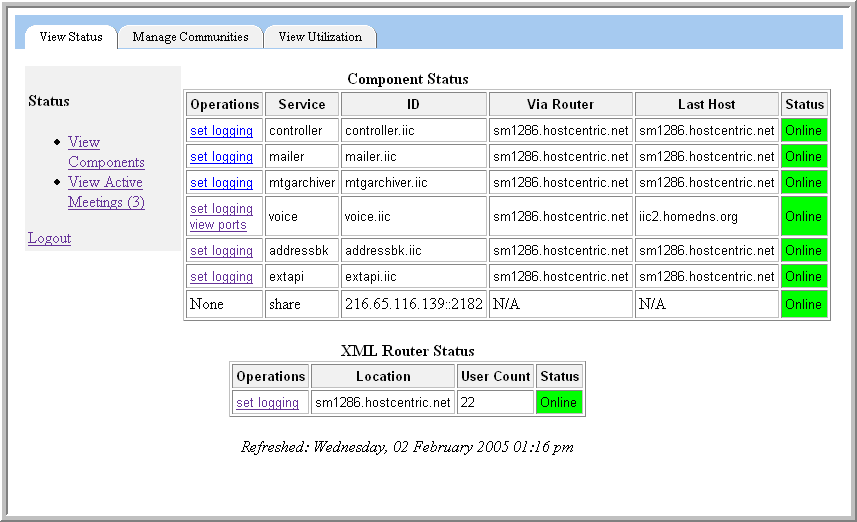Switch to the View Status tab
The width and height of the screenshot is (857, 522).
coord(71,37)
